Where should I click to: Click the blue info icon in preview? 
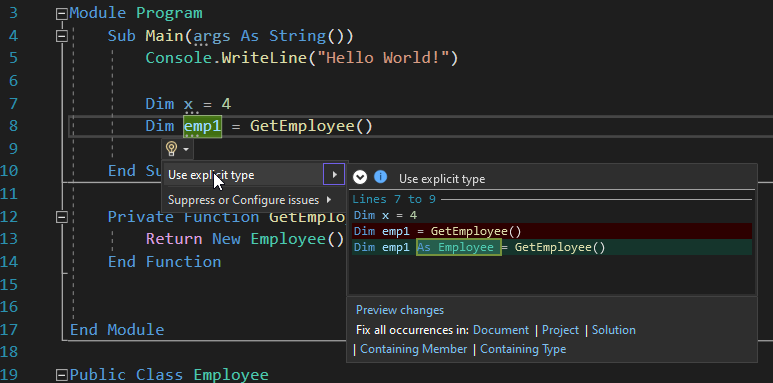(x=380, y=177)
